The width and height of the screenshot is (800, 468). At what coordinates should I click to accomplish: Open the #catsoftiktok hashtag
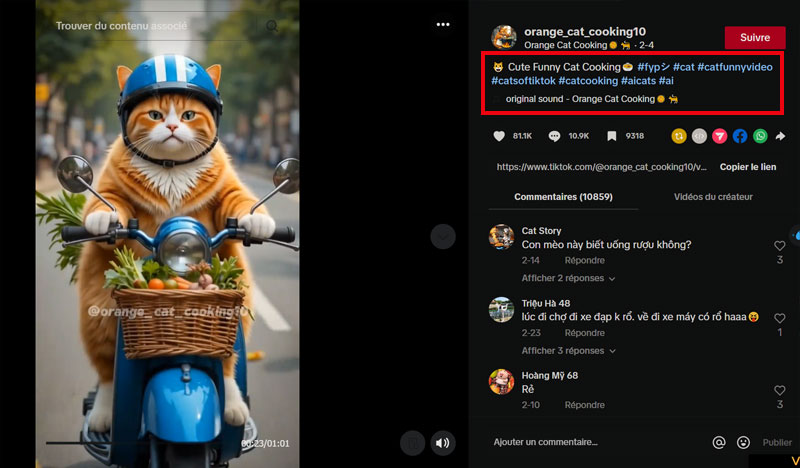pyautogui.click(x=523, y=81)
